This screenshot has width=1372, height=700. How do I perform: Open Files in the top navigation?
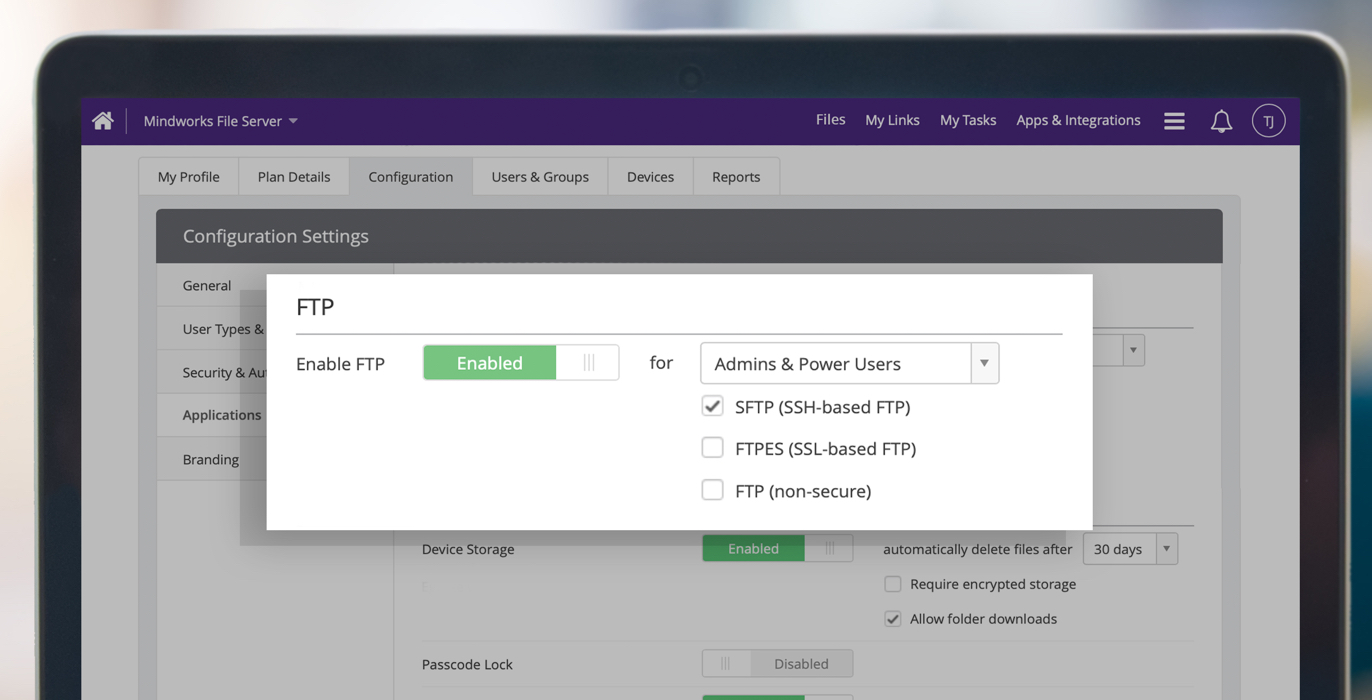point(830,120)
